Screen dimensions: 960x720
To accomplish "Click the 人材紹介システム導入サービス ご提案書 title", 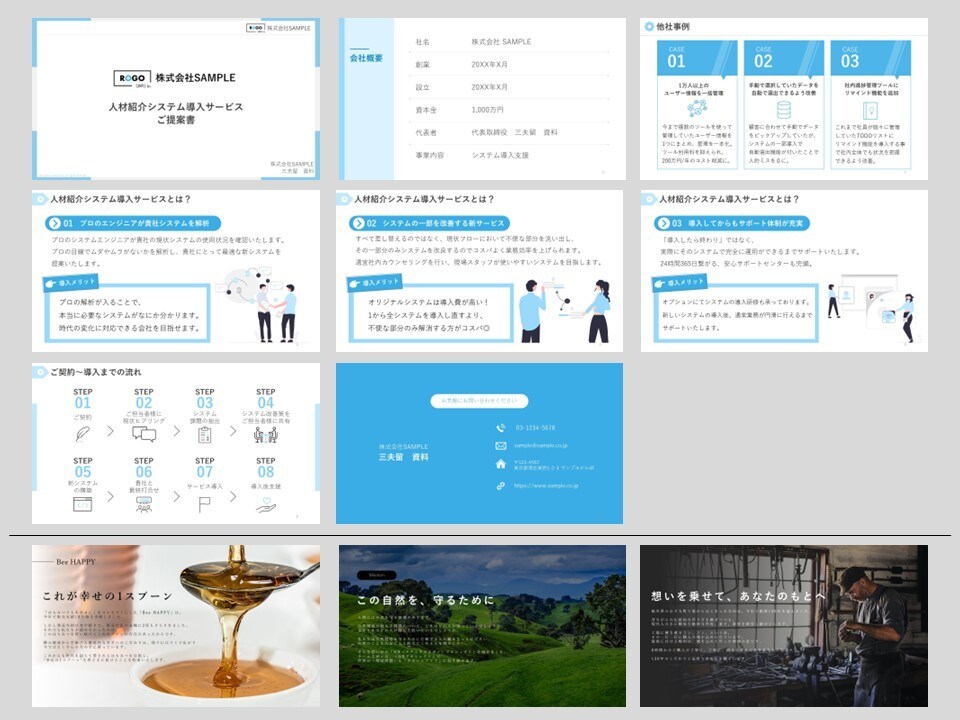I will pos(176,113).
